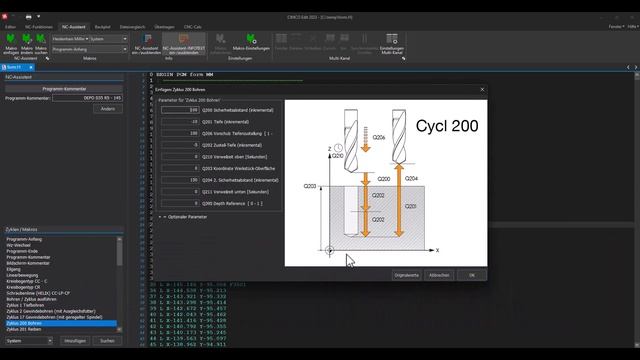Screen dimensions: 640x360
Task: Click the Q203 Koordinate Werkstück-Oberfläche field
Action: 180,168
